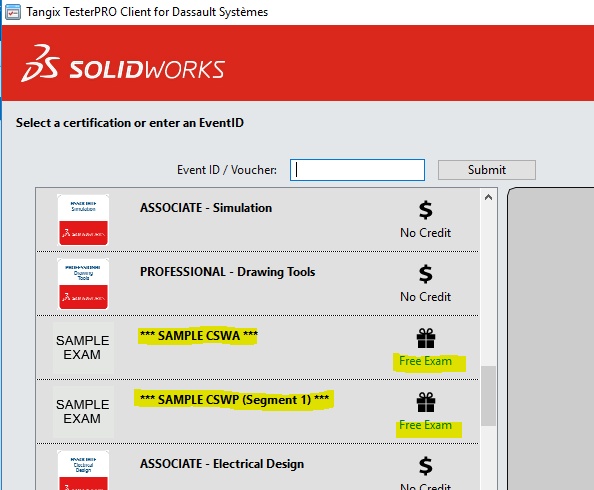
Task: Open the ASSOCIATE - Electrical Design badge thumbnail
Action: (83, 470)
